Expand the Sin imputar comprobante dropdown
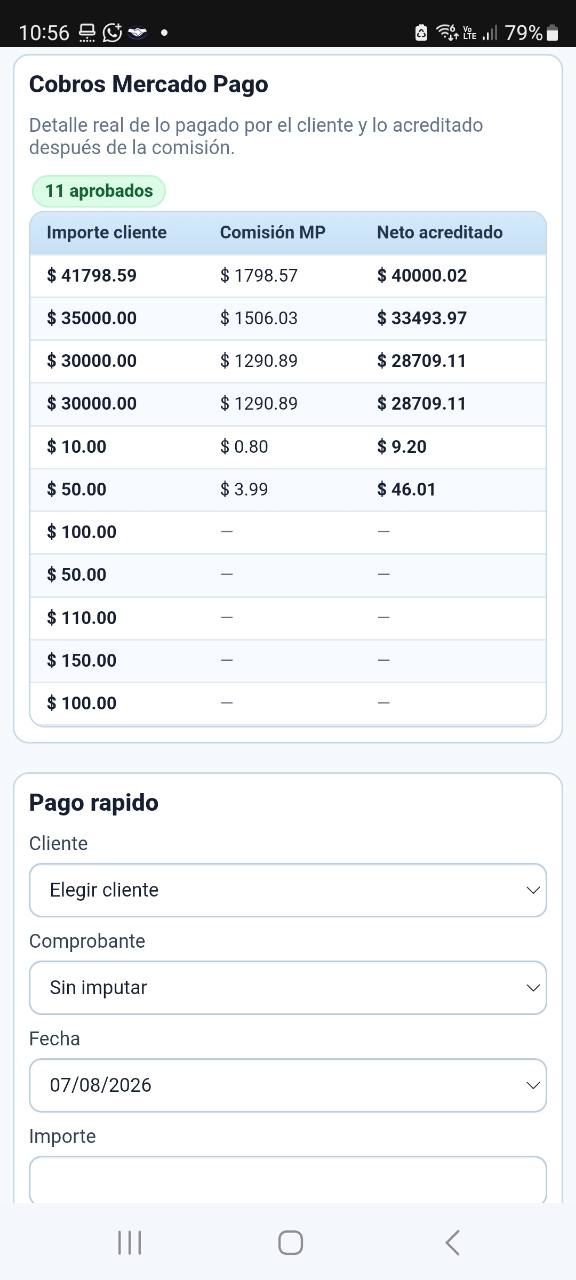 pos(288,987)
